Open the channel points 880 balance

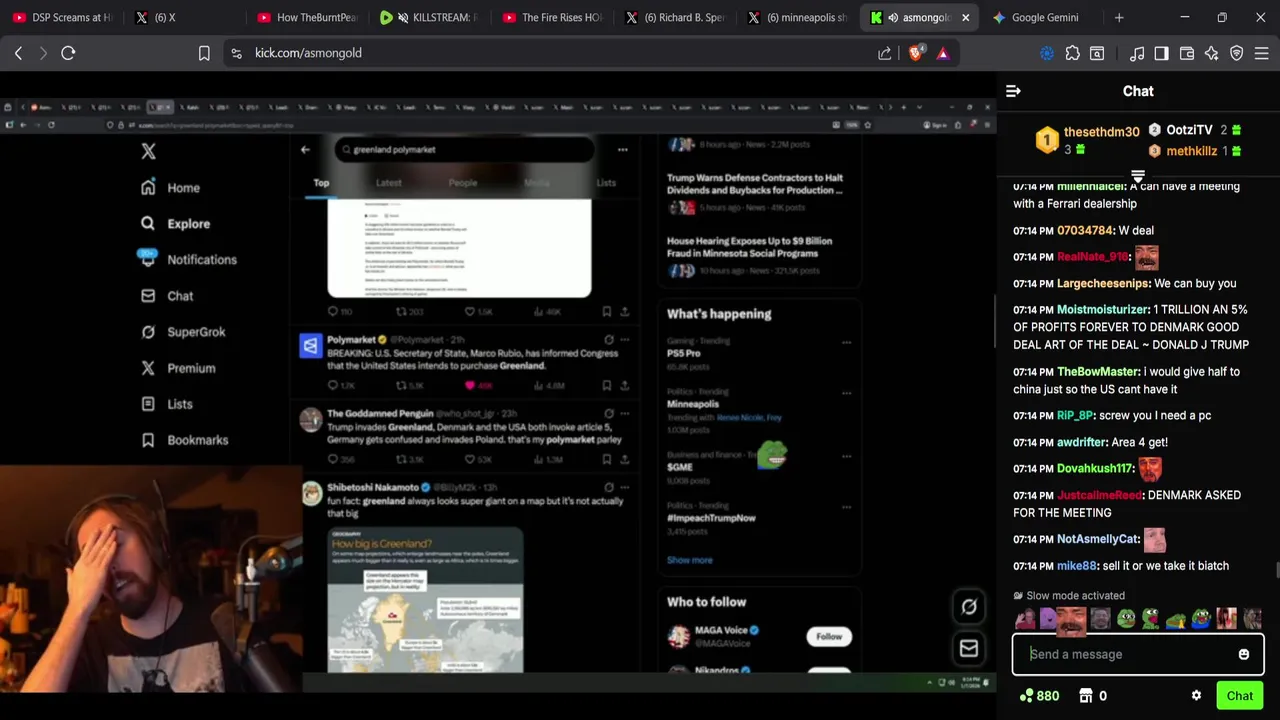point(1039,696)
